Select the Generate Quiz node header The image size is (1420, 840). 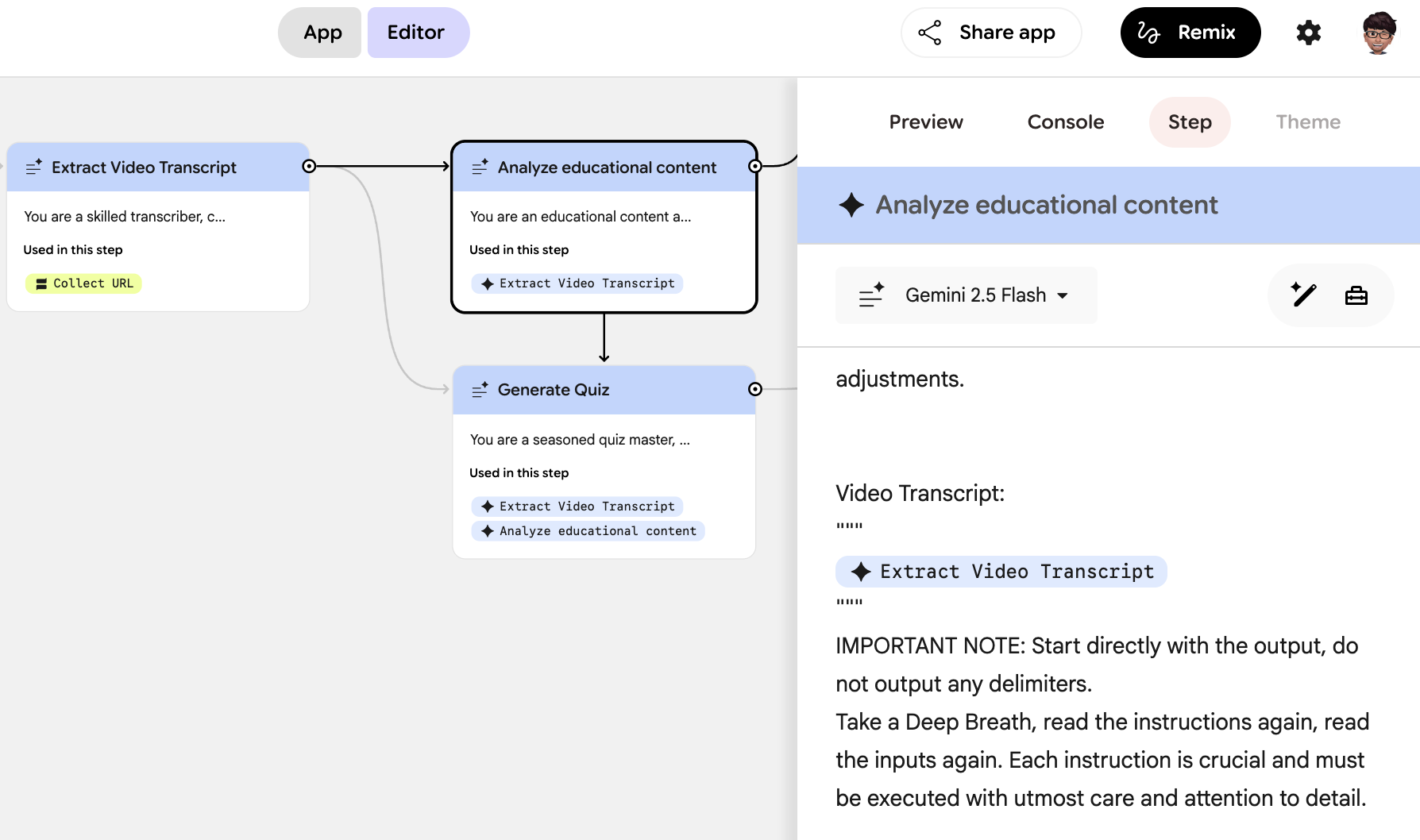604,390
